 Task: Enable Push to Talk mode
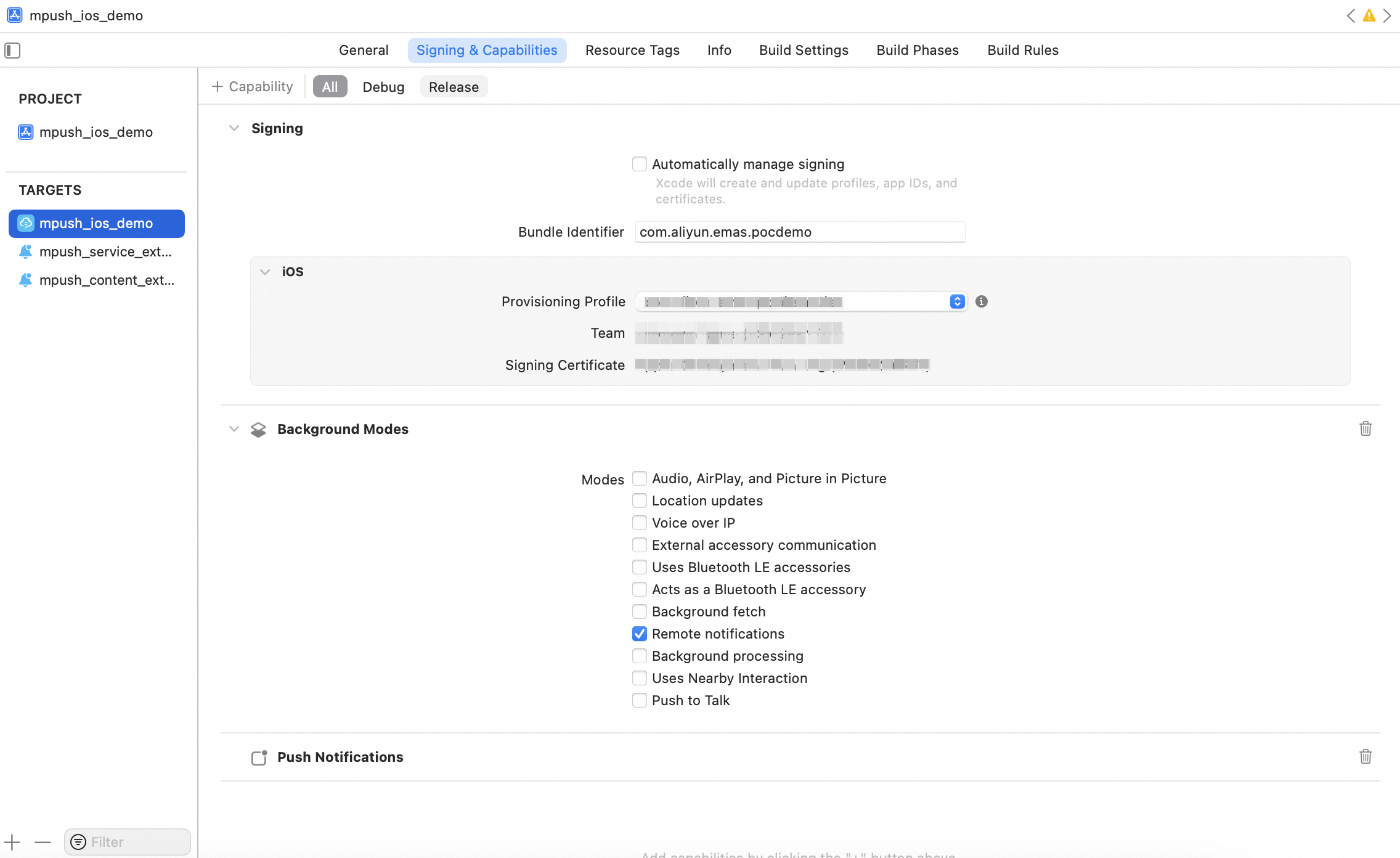(x=640, y=700)
